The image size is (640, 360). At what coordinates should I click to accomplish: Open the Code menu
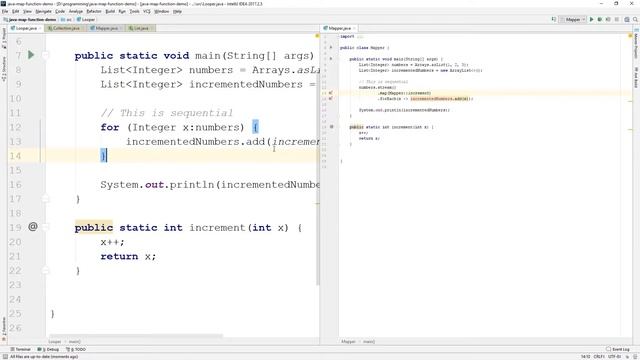point(60,11)
